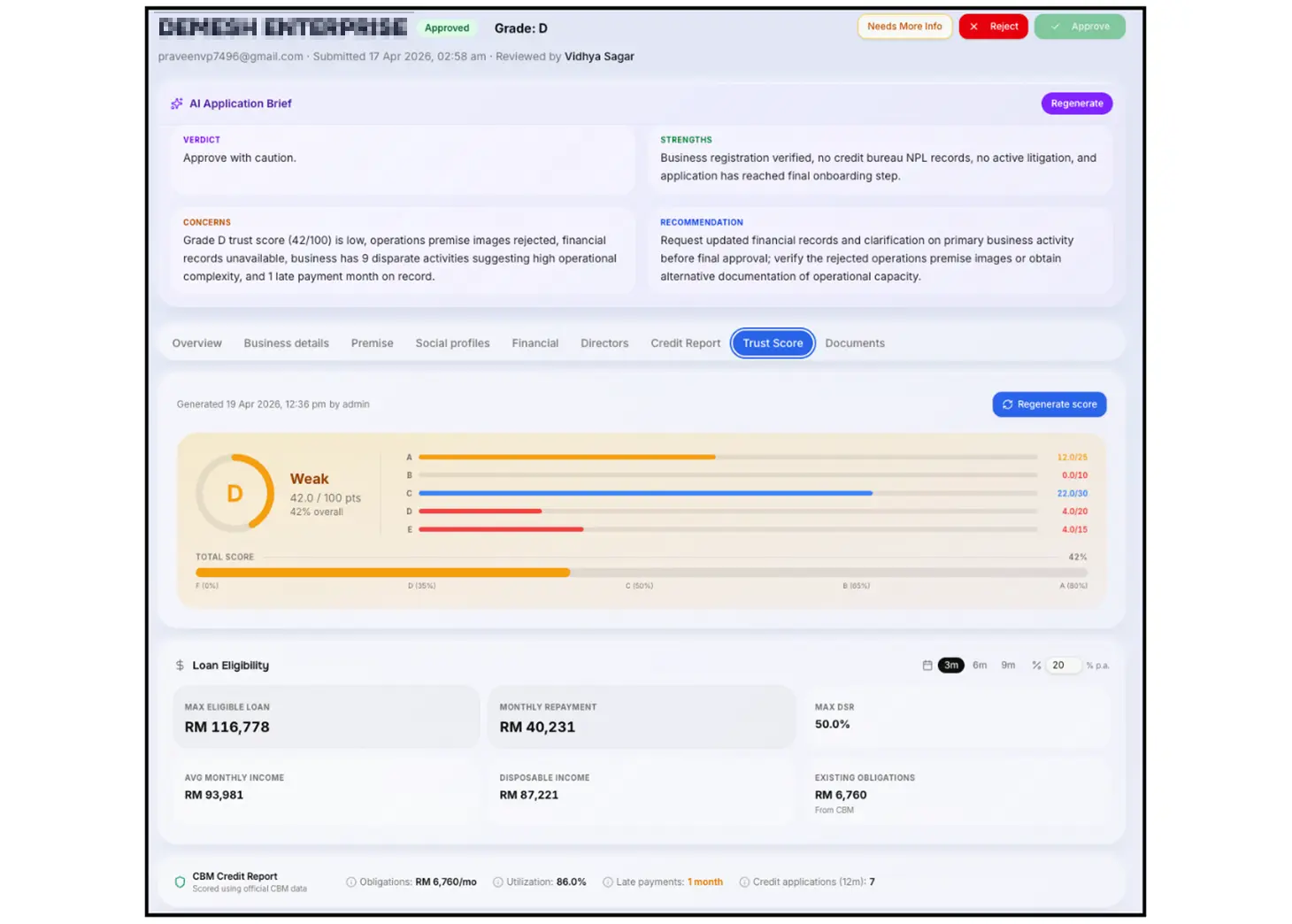The width and height of the screenshot is (1292, 924).
Task: Click the calendar icon before tenure options
Action: [927, 666]
